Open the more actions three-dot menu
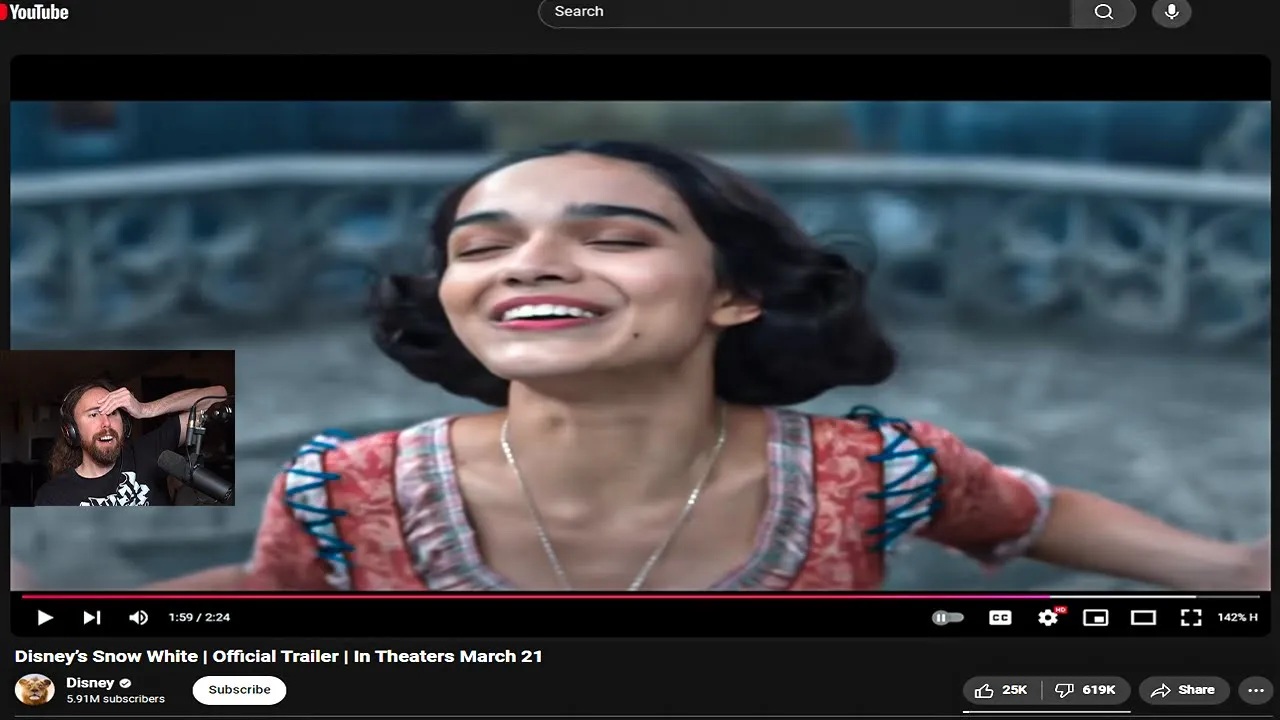Screen dimensions: 1280x720 (1257, 690)
